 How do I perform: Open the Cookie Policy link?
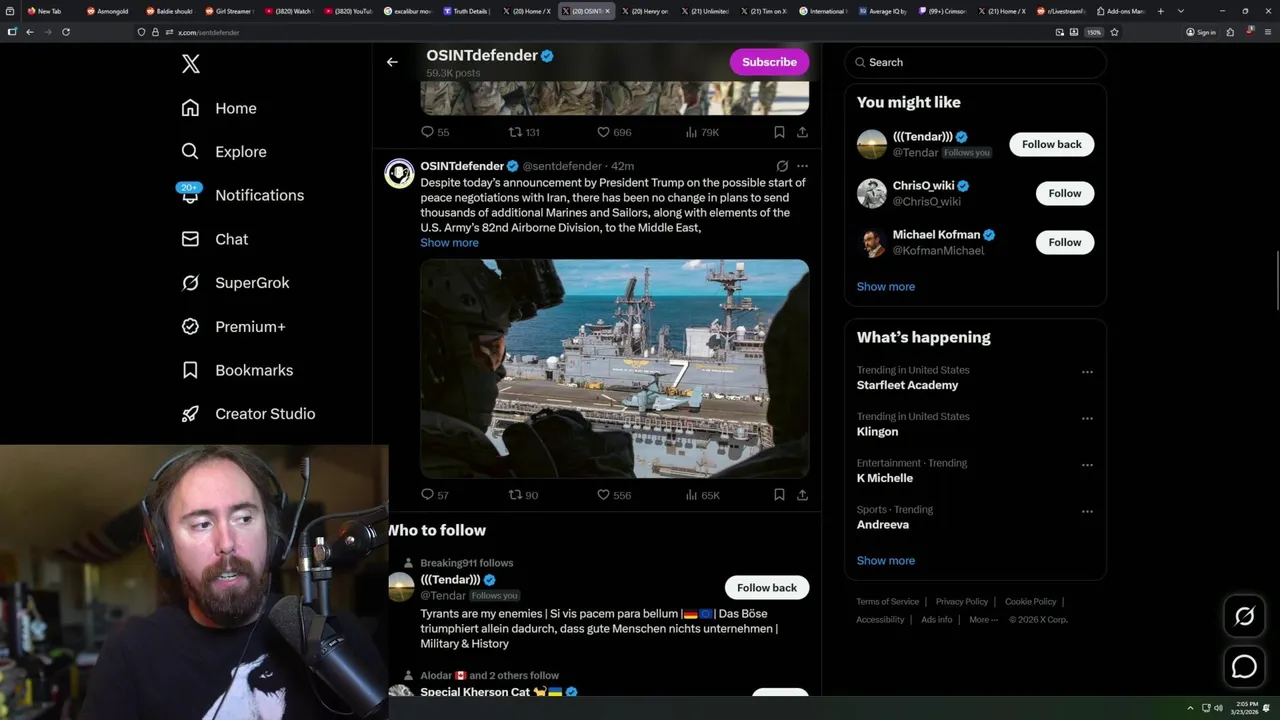tap(1030, 602)
